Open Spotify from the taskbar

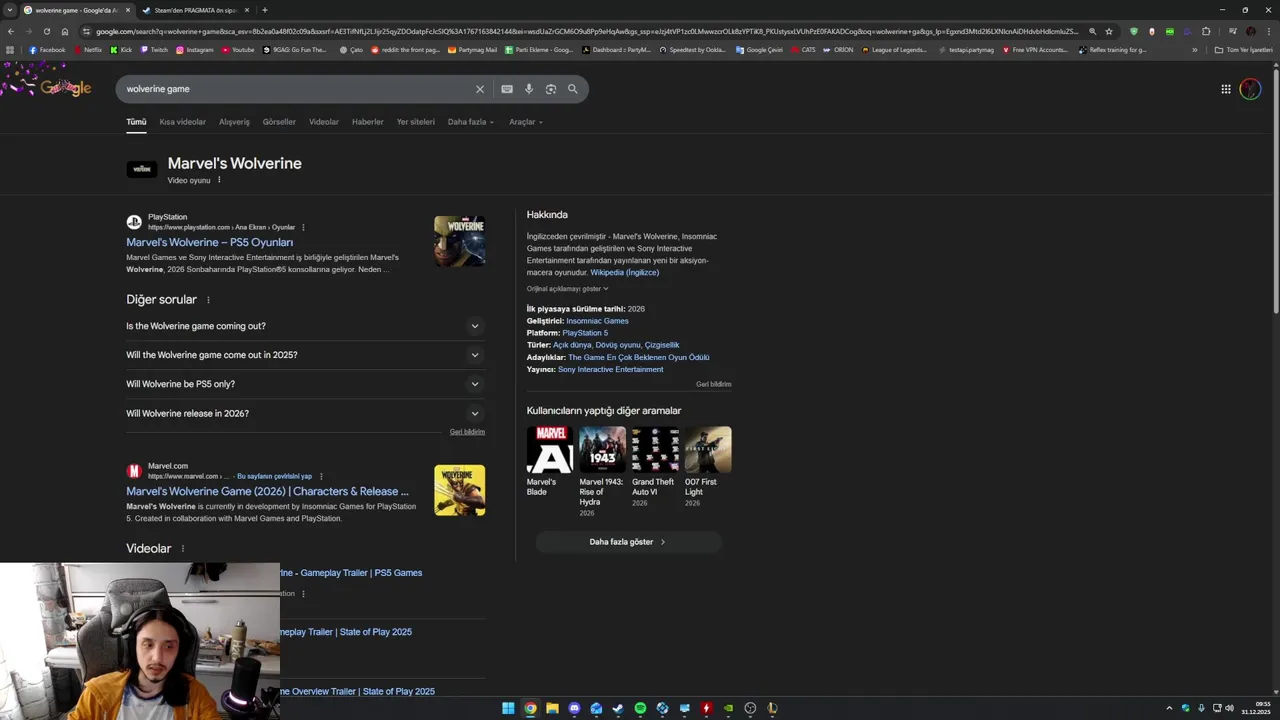640,708
